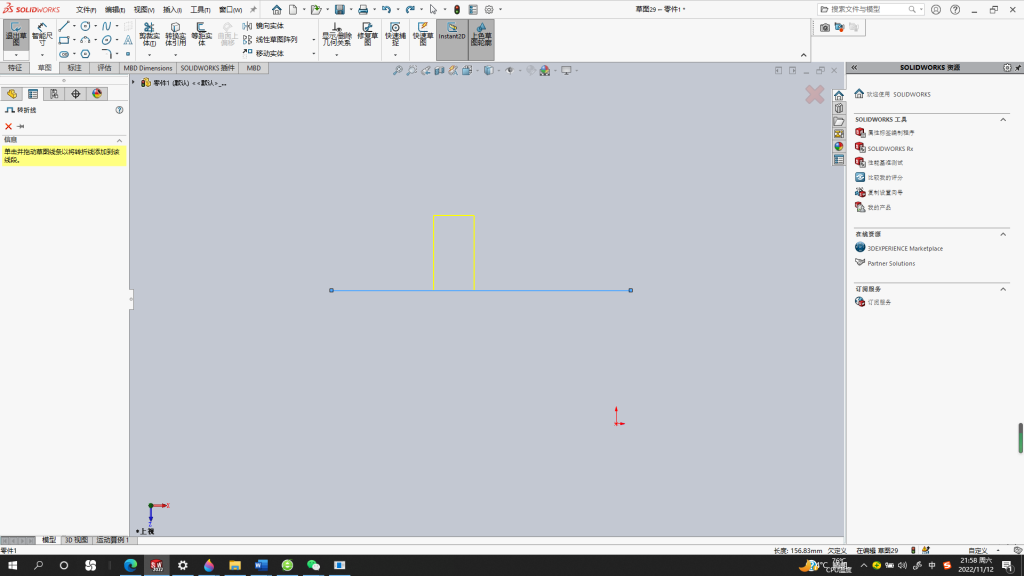Click the 镜向实体 Mirror Entities tool

263,26
